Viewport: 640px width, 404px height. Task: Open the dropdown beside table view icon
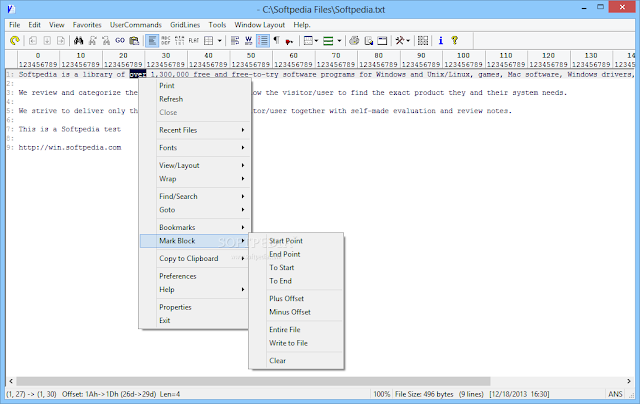tap(220, 40)
